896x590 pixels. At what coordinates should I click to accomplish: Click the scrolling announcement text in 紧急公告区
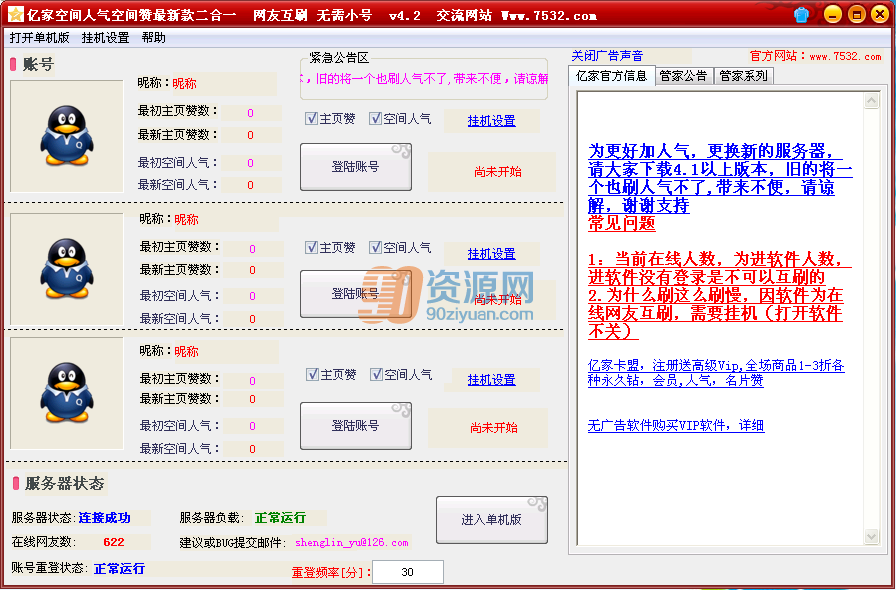424,79
